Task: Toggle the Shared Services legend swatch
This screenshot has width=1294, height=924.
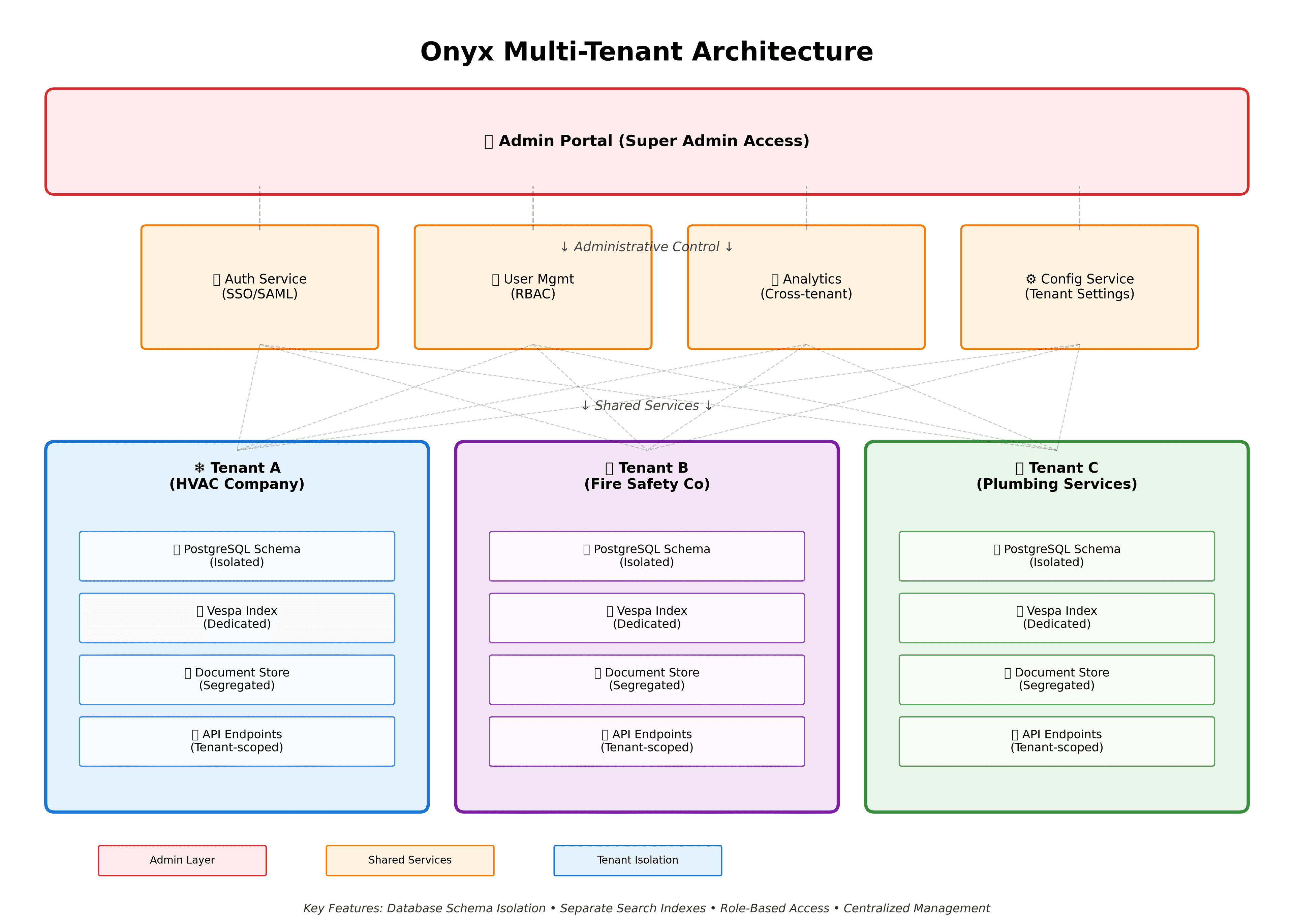Action: tap(410, 860)
